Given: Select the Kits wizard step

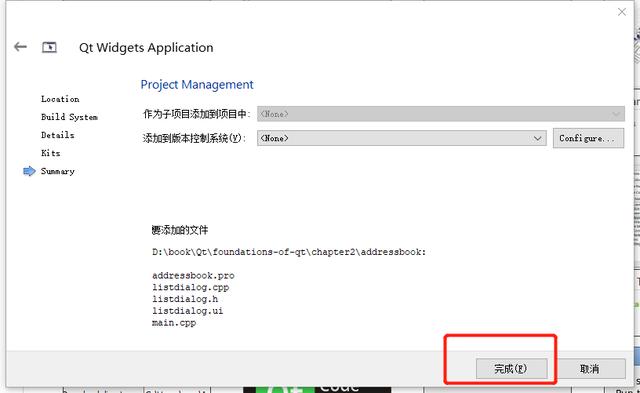Looking at the screenshot, I should coord(51,153).
